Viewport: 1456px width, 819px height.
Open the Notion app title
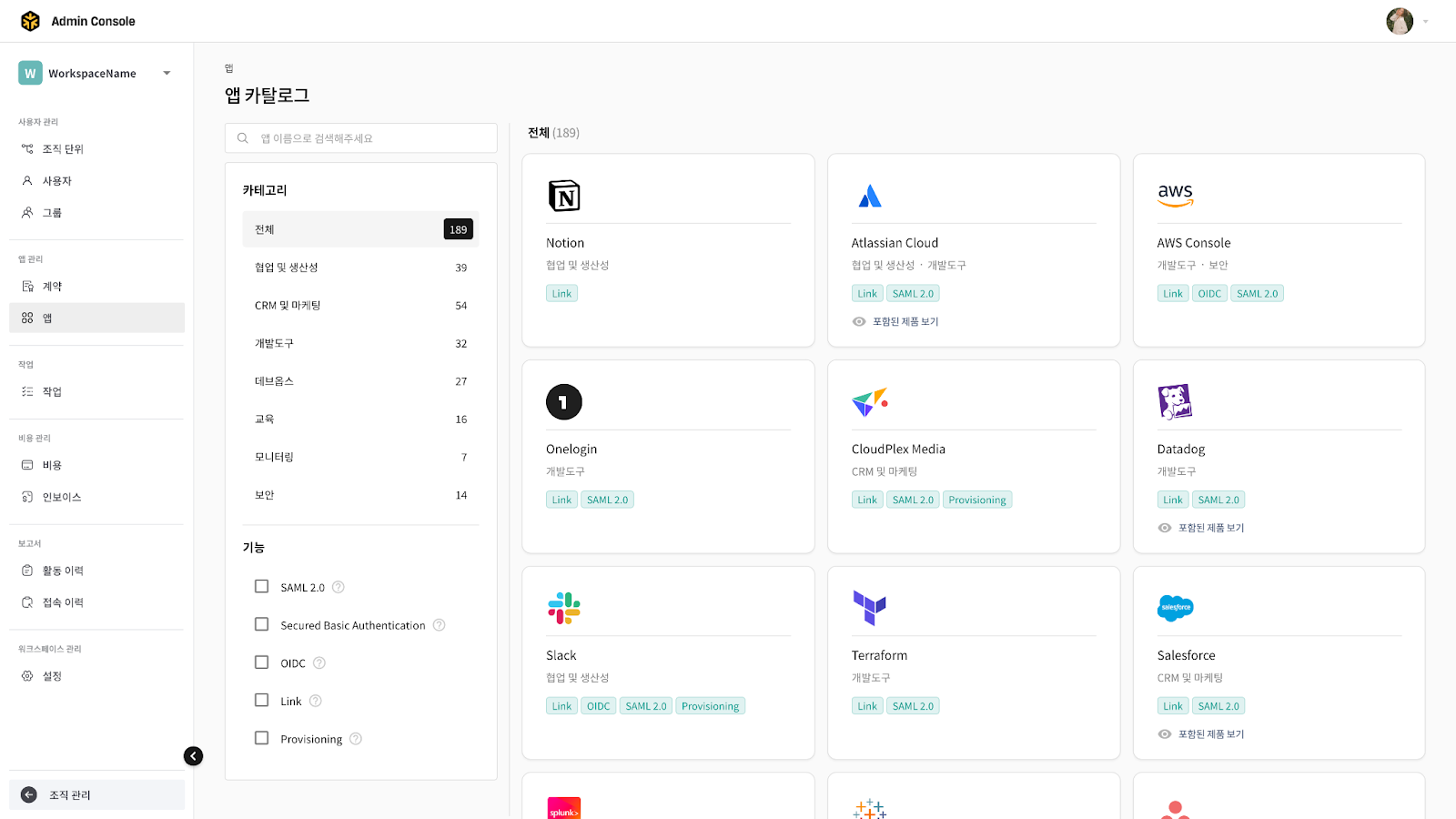pyautogui.click(x=565, y=243)
